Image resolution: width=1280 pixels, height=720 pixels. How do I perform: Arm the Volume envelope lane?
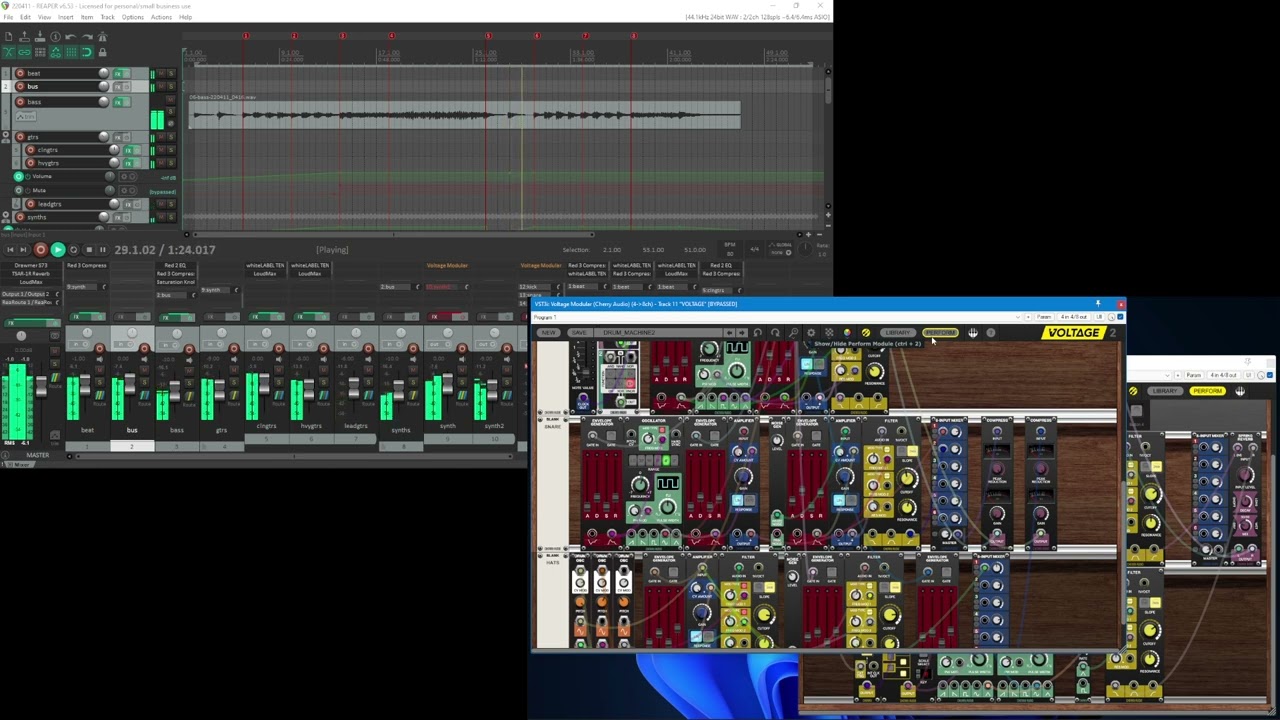(19, 177)
